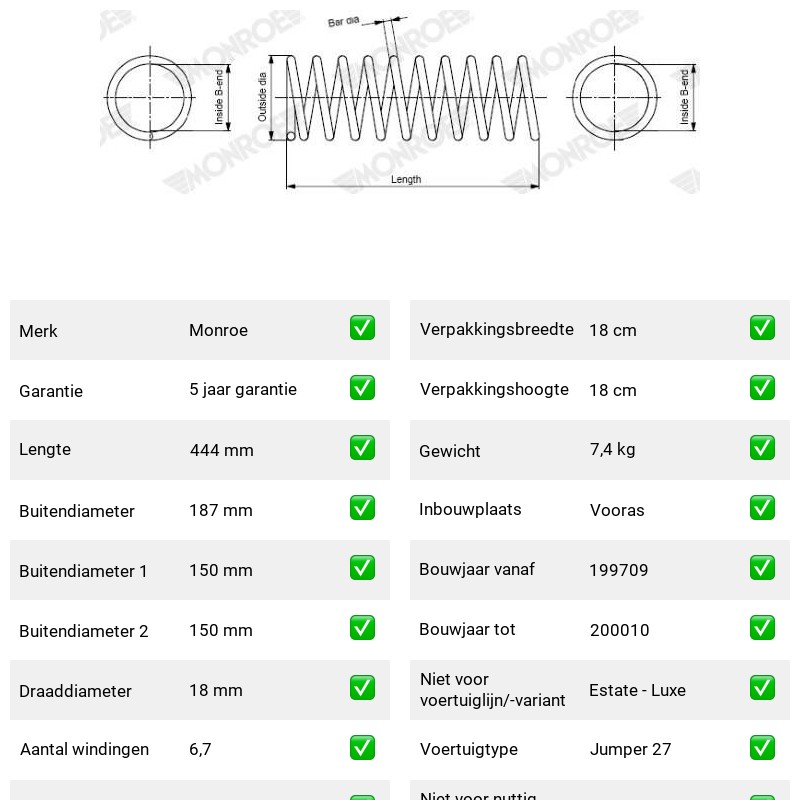Click checkmark icon in Gewicht 7,4 kg row

pos(762,447)
